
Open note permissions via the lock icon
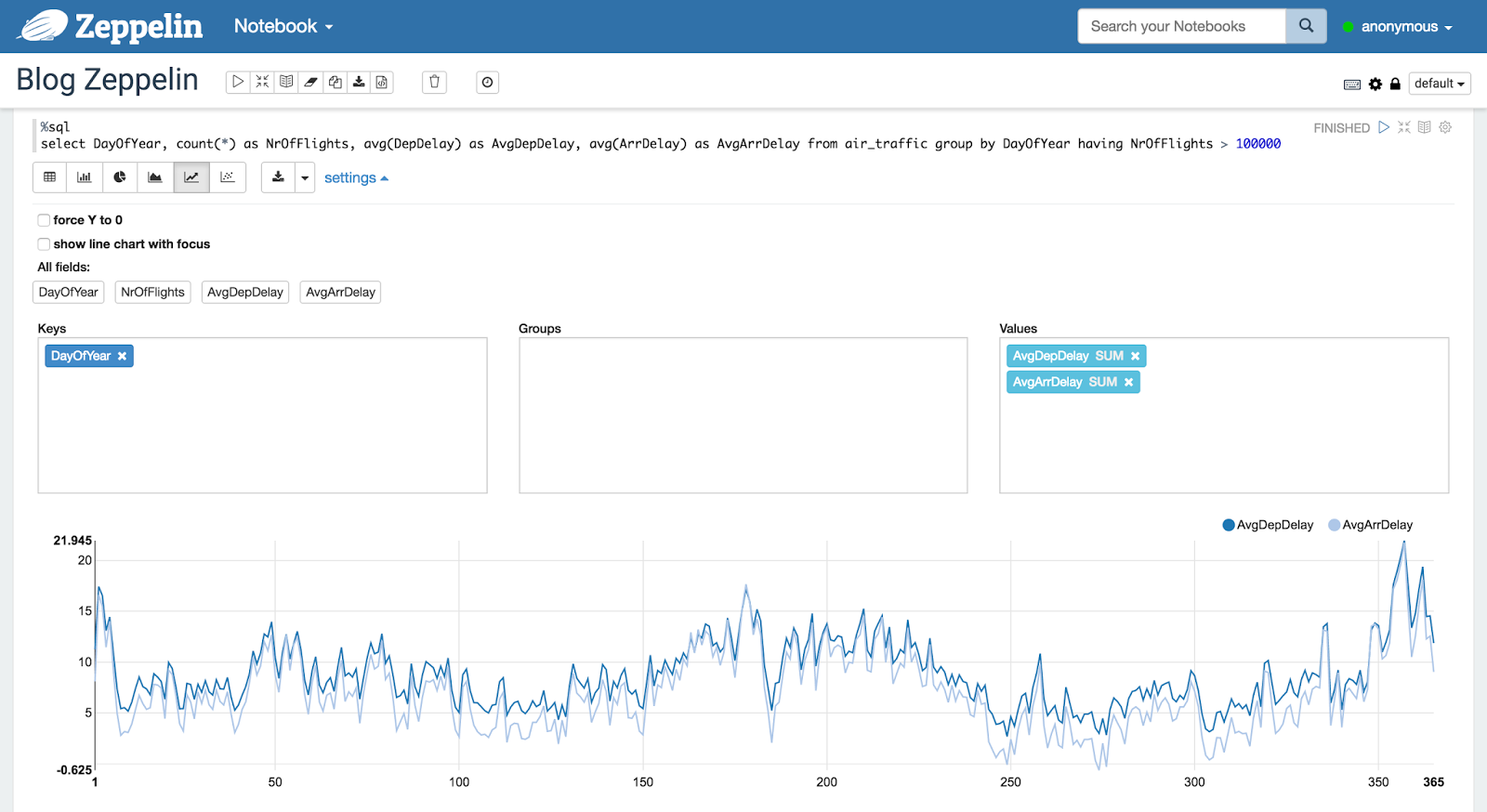coord(1395,84)
